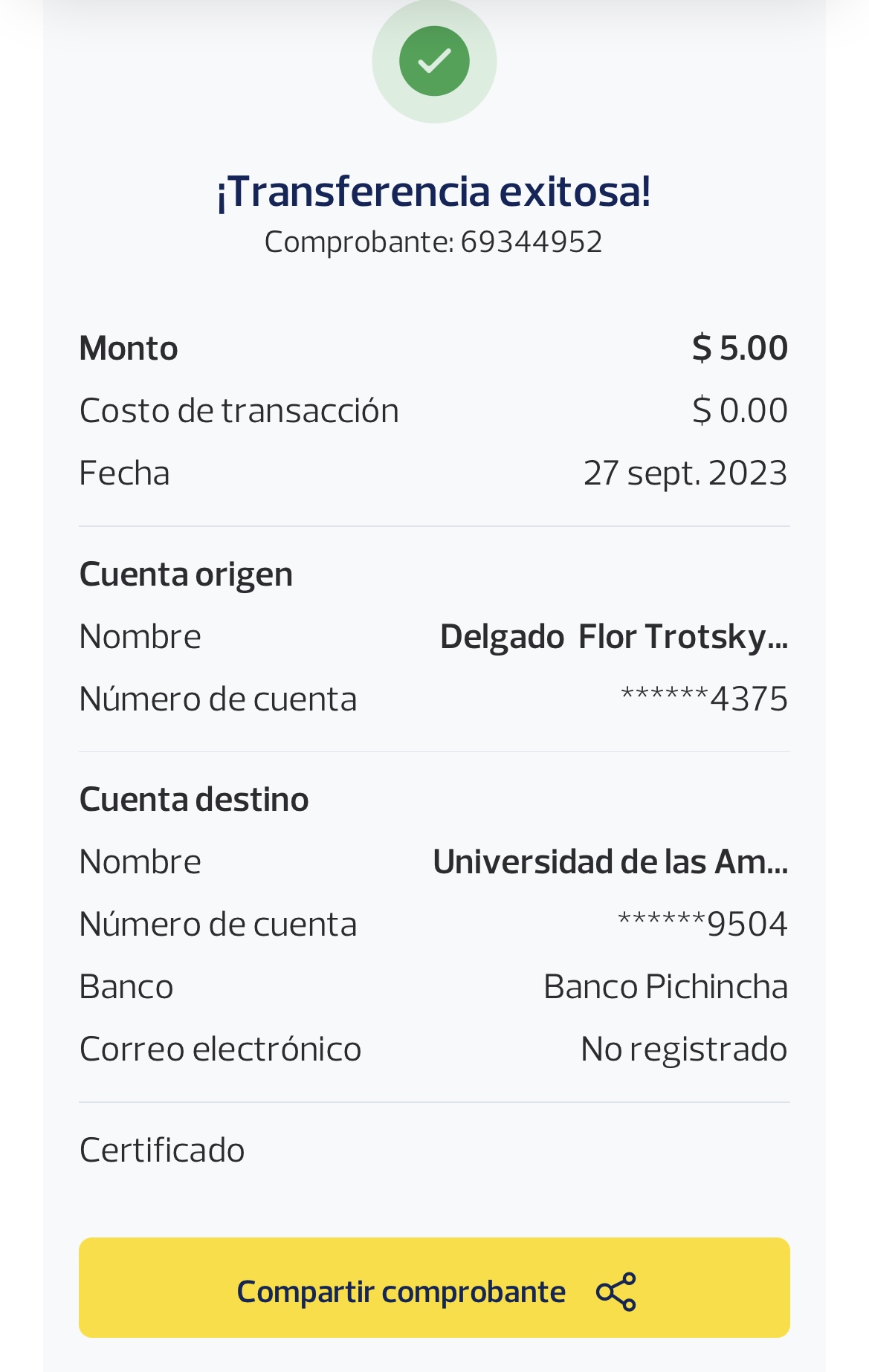
Task: Tap the share icon on yellow button
Action: coord(616,1292)
